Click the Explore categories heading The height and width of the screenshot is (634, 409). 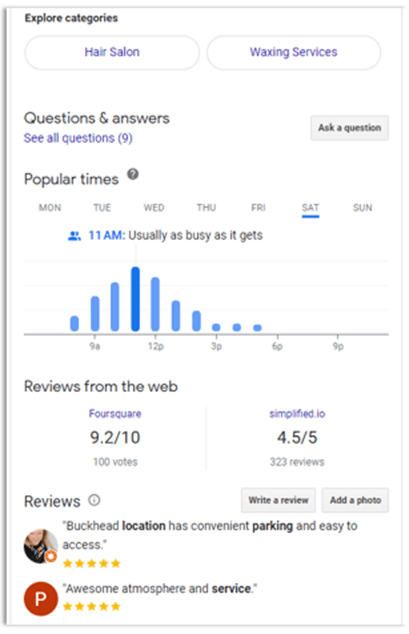coord(71,18)
